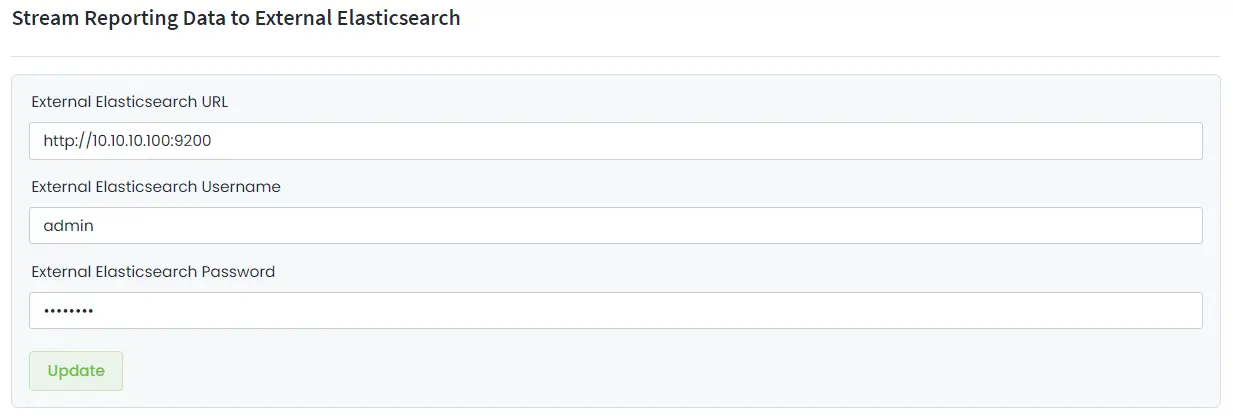The width and height of the screenshot is (1233, 418).
Task: Submit the form using the green Update button
Action: click(76, 371)
